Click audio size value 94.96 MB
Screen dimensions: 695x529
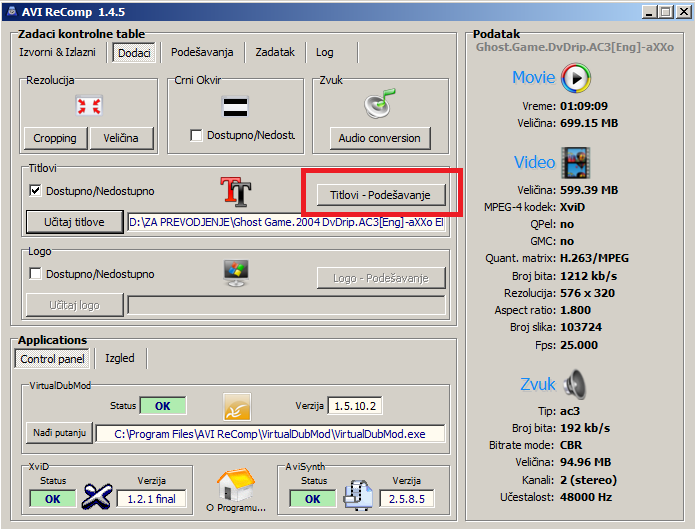click(586, 462)
